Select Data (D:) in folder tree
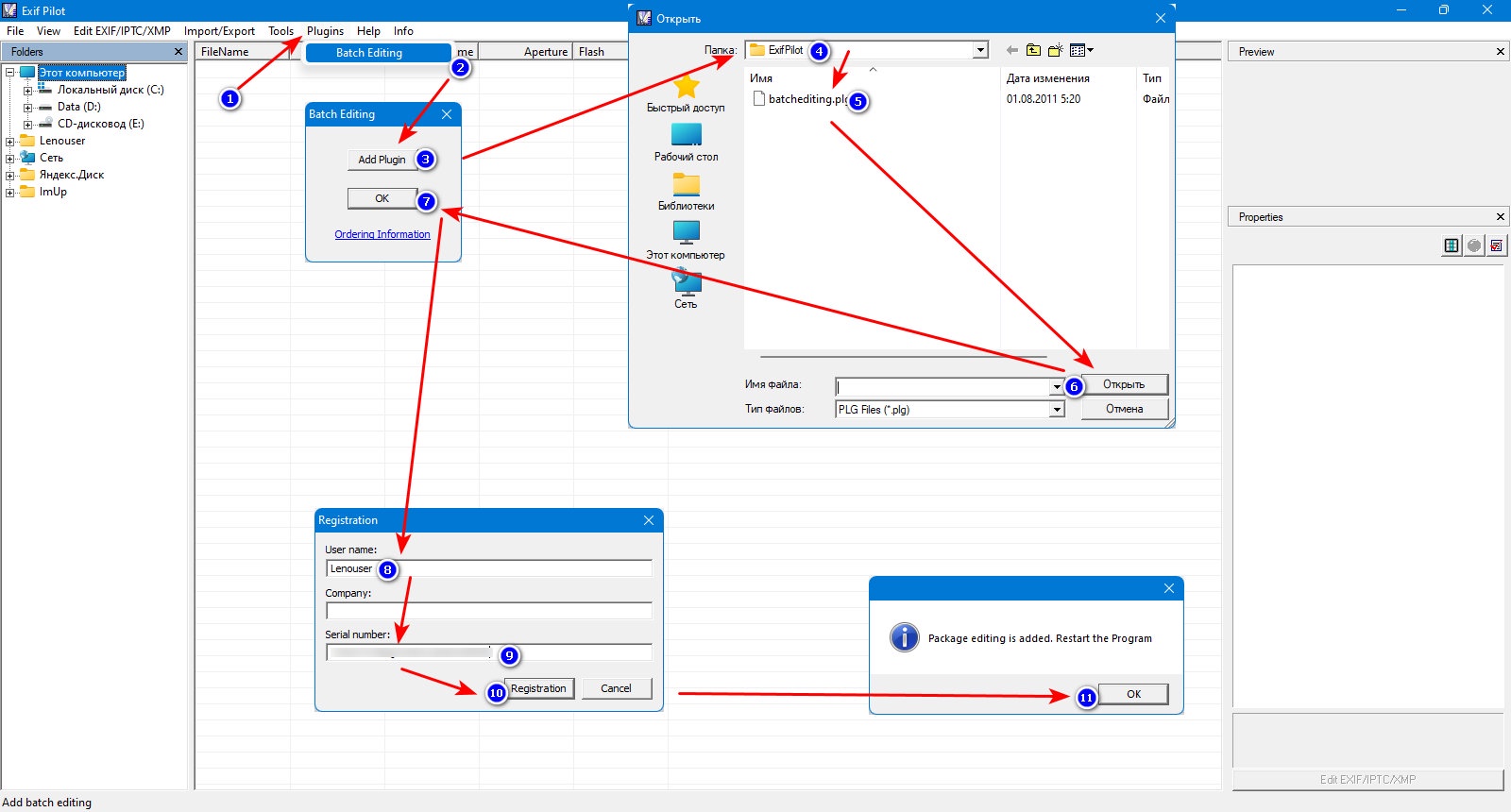 pos(79,107)
